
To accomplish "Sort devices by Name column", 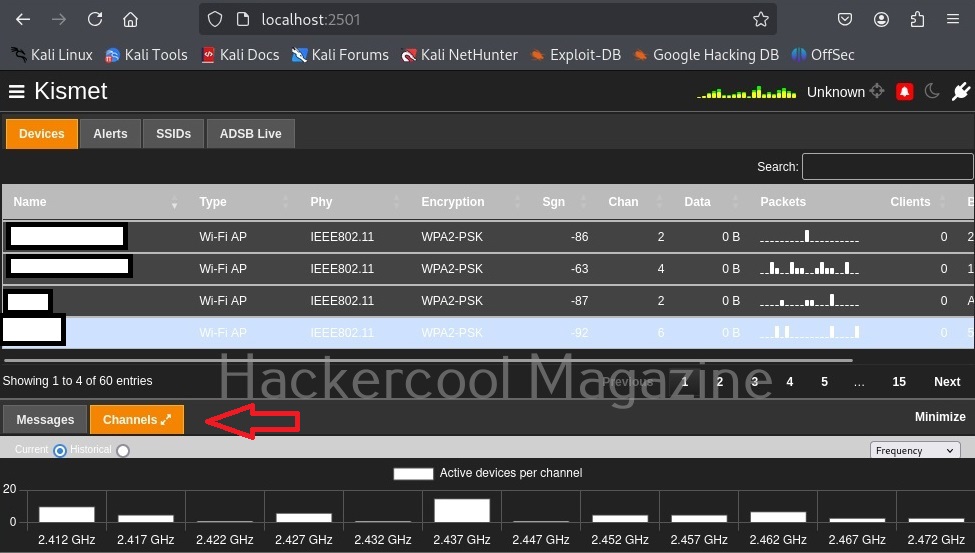I will coord(94,202).
